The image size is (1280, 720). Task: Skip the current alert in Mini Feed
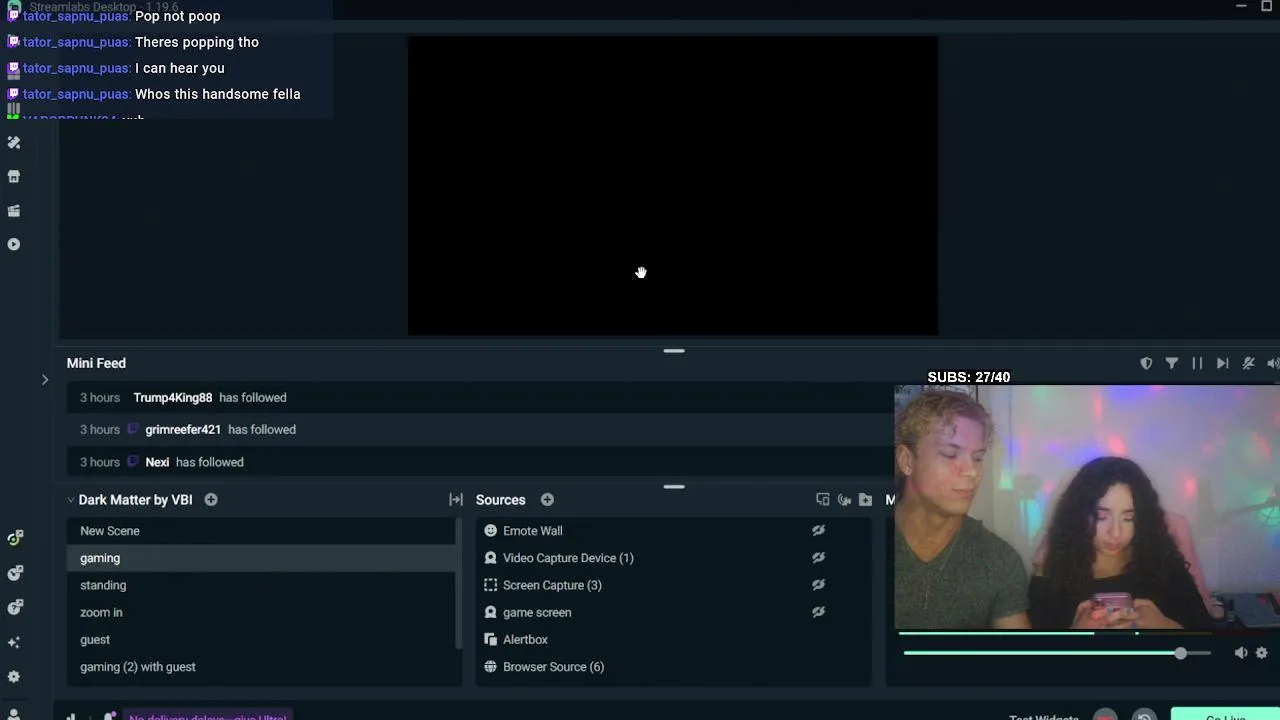pyautogui.click(x=1222, y=363)
